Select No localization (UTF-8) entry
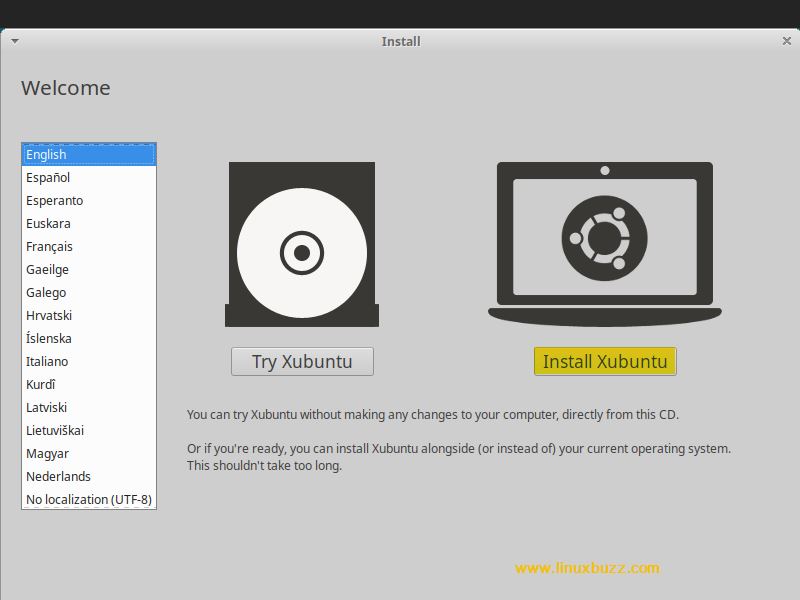 tap(89, 499)
